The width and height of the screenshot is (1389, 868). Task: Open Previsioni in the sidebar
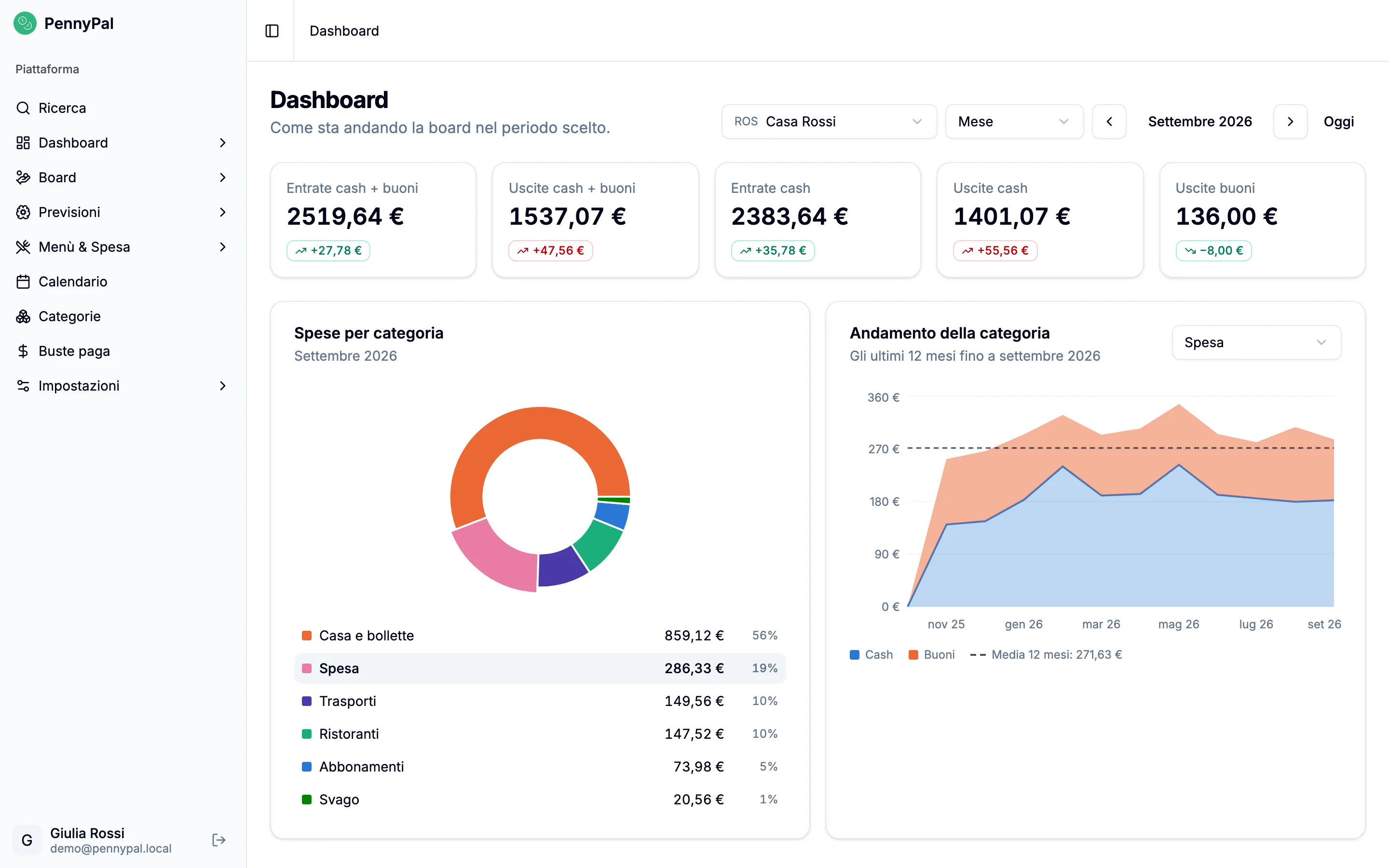[x=122, y=212]
